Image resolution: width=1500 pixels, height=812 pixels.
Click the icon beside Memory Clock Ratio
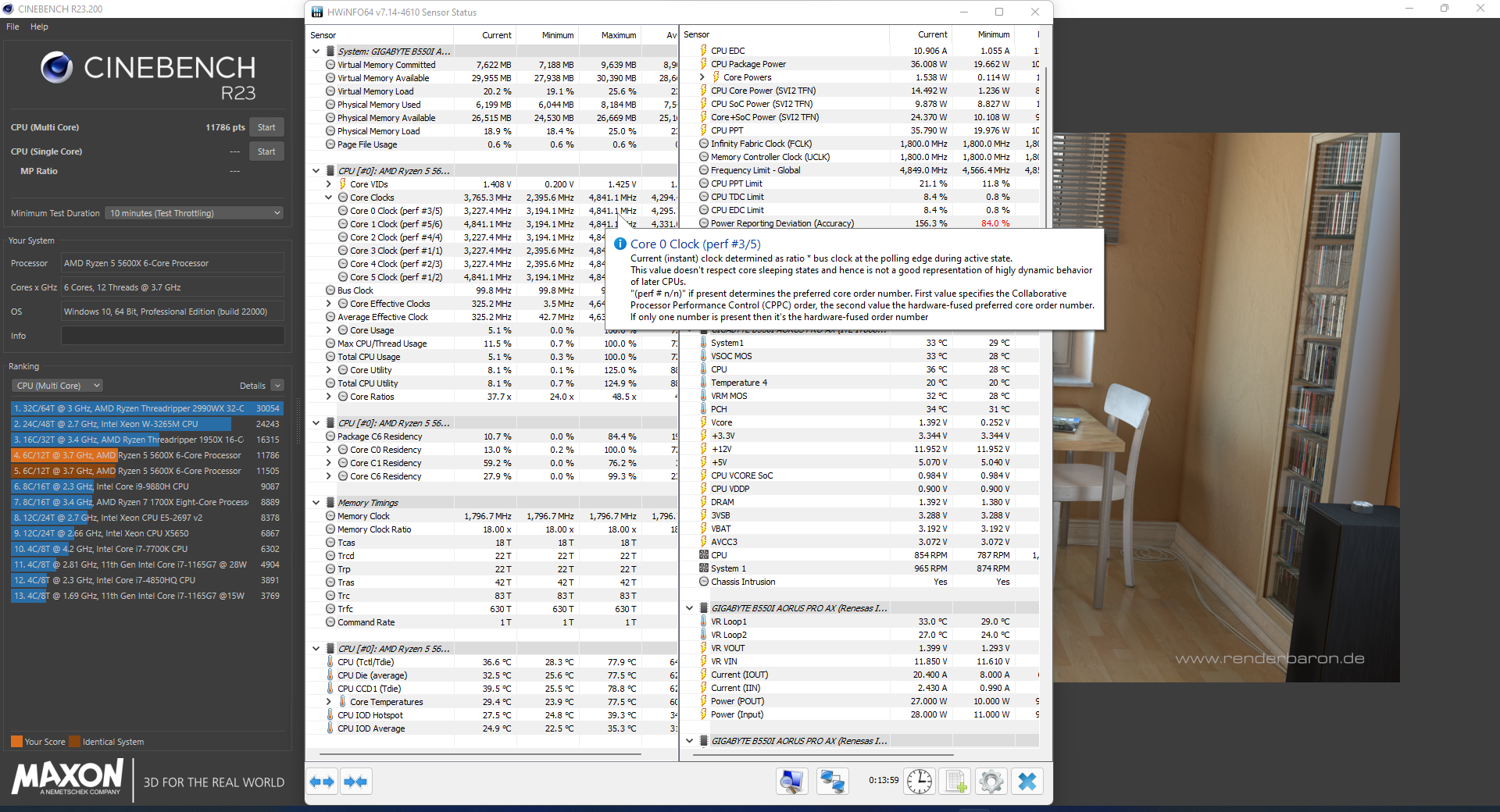[330, 529]
